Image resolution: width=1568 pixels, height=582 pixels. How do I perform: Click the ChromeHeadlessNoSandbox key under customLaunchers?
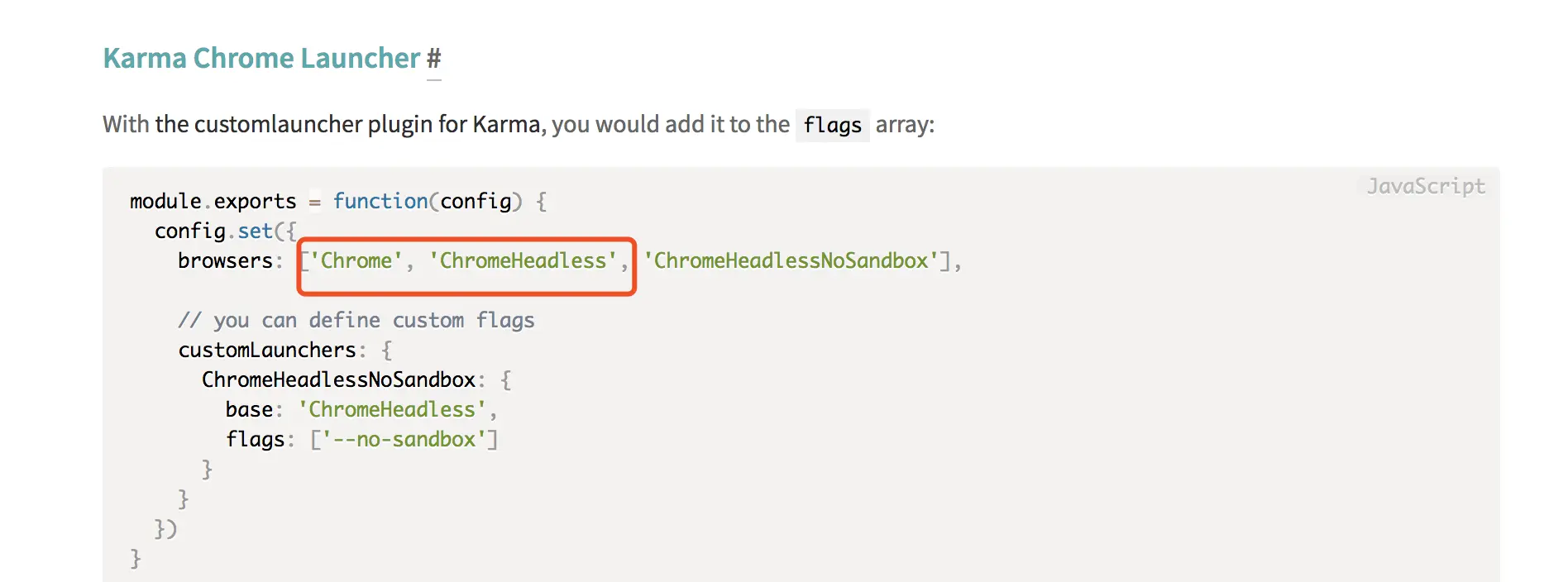[x=338, y=380]
